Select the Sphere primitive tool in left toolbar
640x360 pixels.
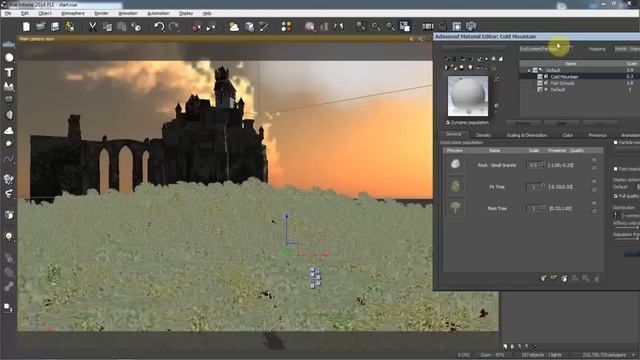tap(9, 58)
